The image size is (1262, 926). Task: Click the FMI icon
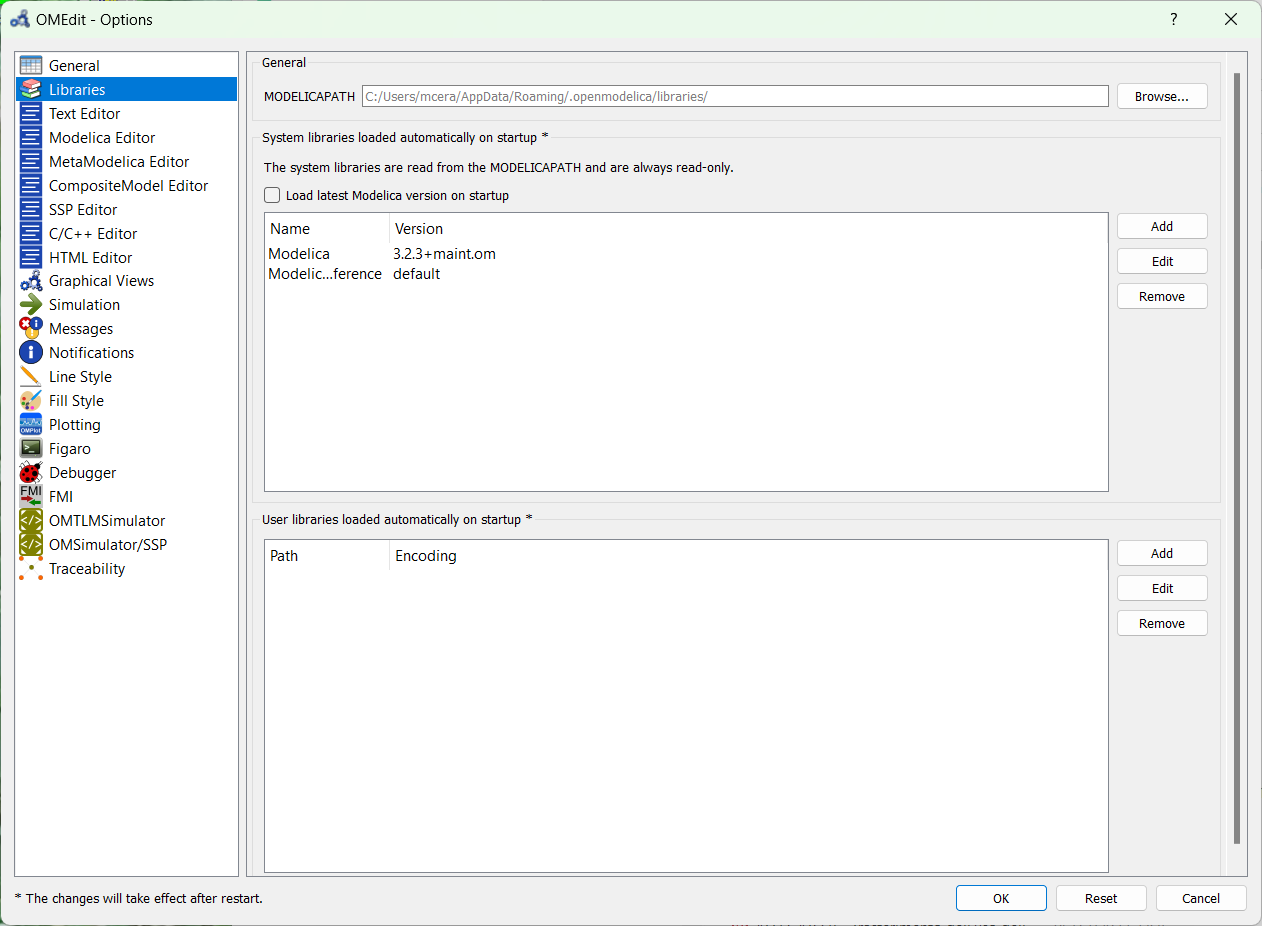tap(31, 497)
